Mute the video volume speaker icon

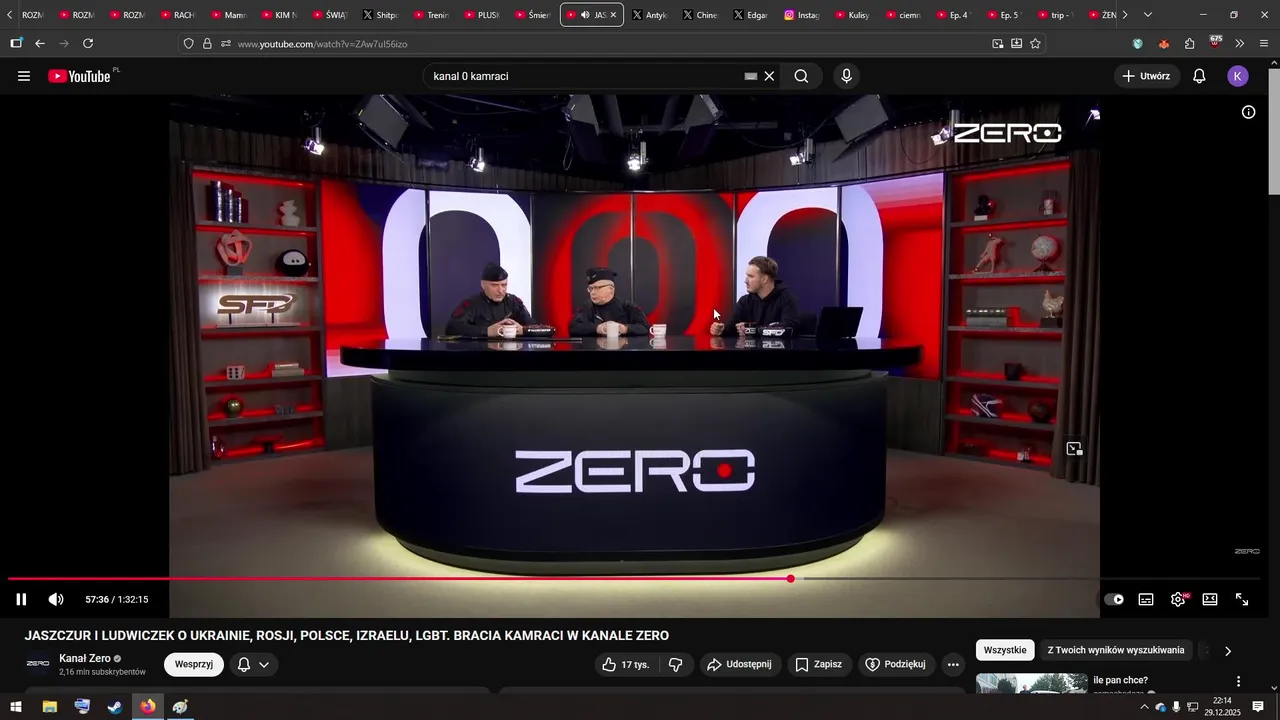56,599
